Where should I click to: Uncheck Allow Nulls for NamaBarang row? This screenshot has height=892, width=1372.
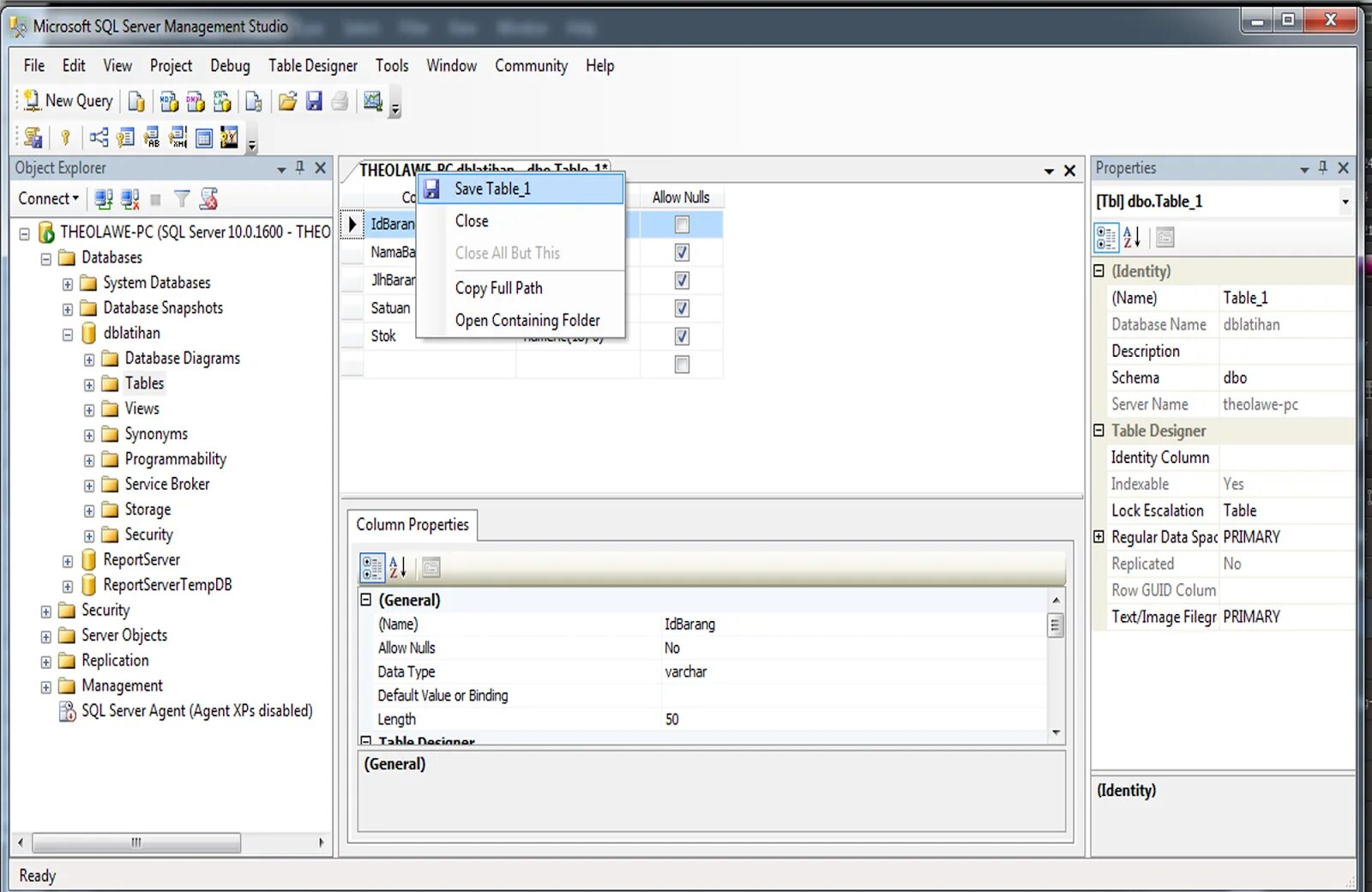pos(682,252)
